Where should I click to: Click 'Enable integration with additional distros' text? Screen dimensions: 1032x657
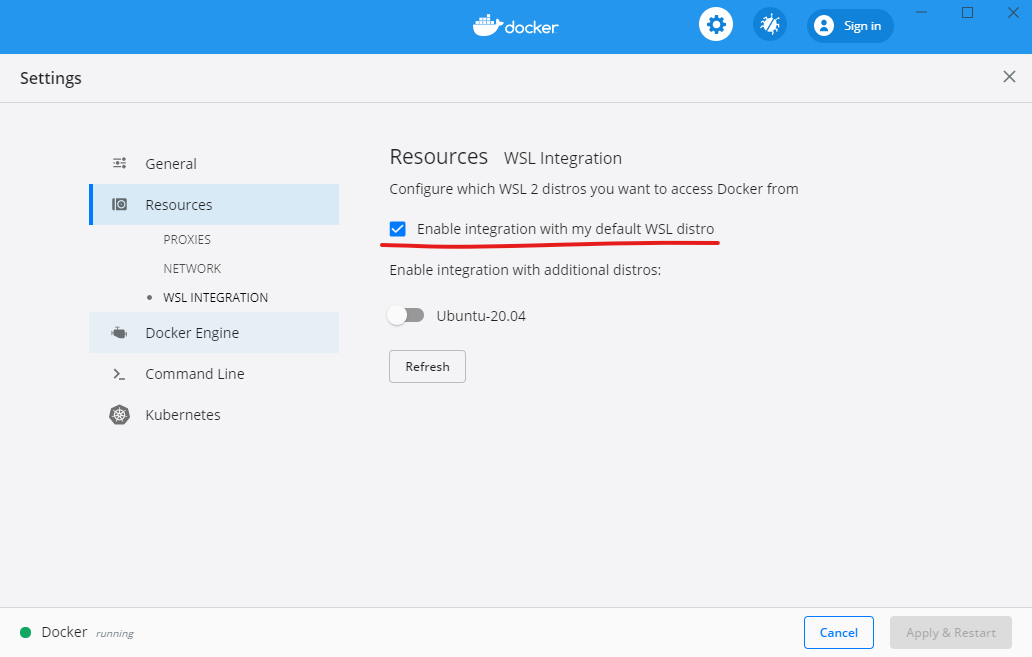pyautogui.click(x=525, y=270)
